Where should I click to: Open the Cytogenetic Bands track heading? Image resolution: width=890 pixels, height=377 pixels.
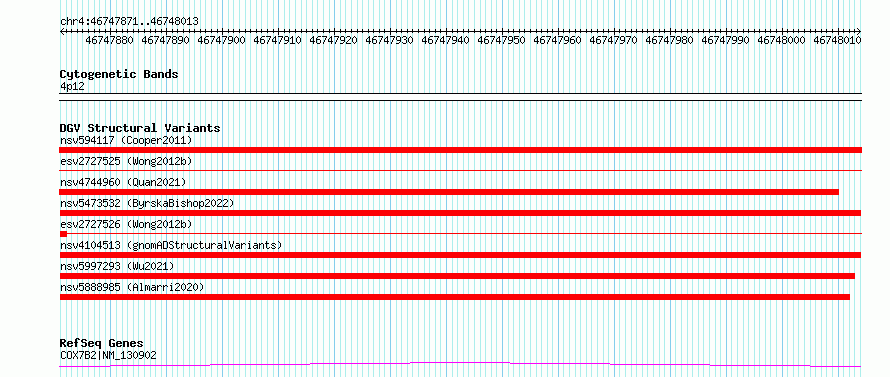pyautogui.click(x=119, y=74)
